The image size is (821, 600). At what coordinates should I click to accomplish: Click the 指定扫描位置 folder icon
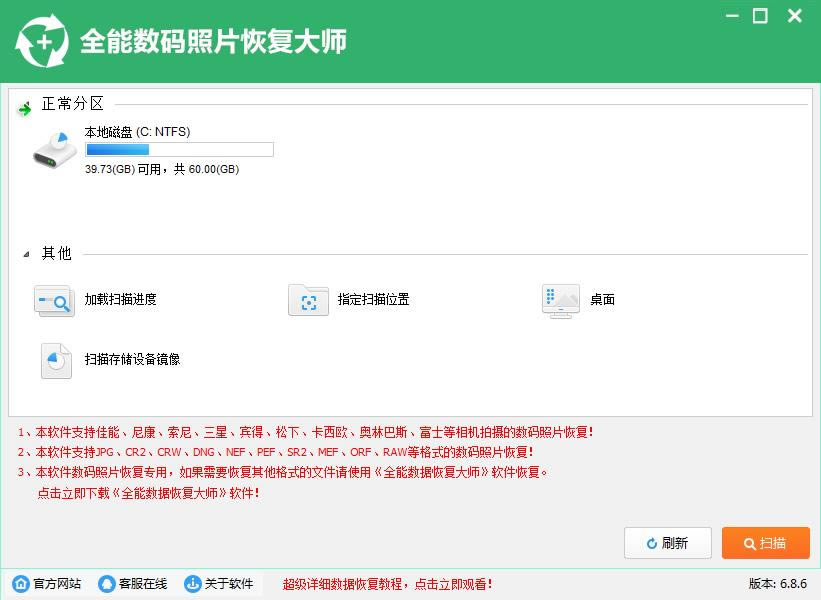click(x=308, y=301)
